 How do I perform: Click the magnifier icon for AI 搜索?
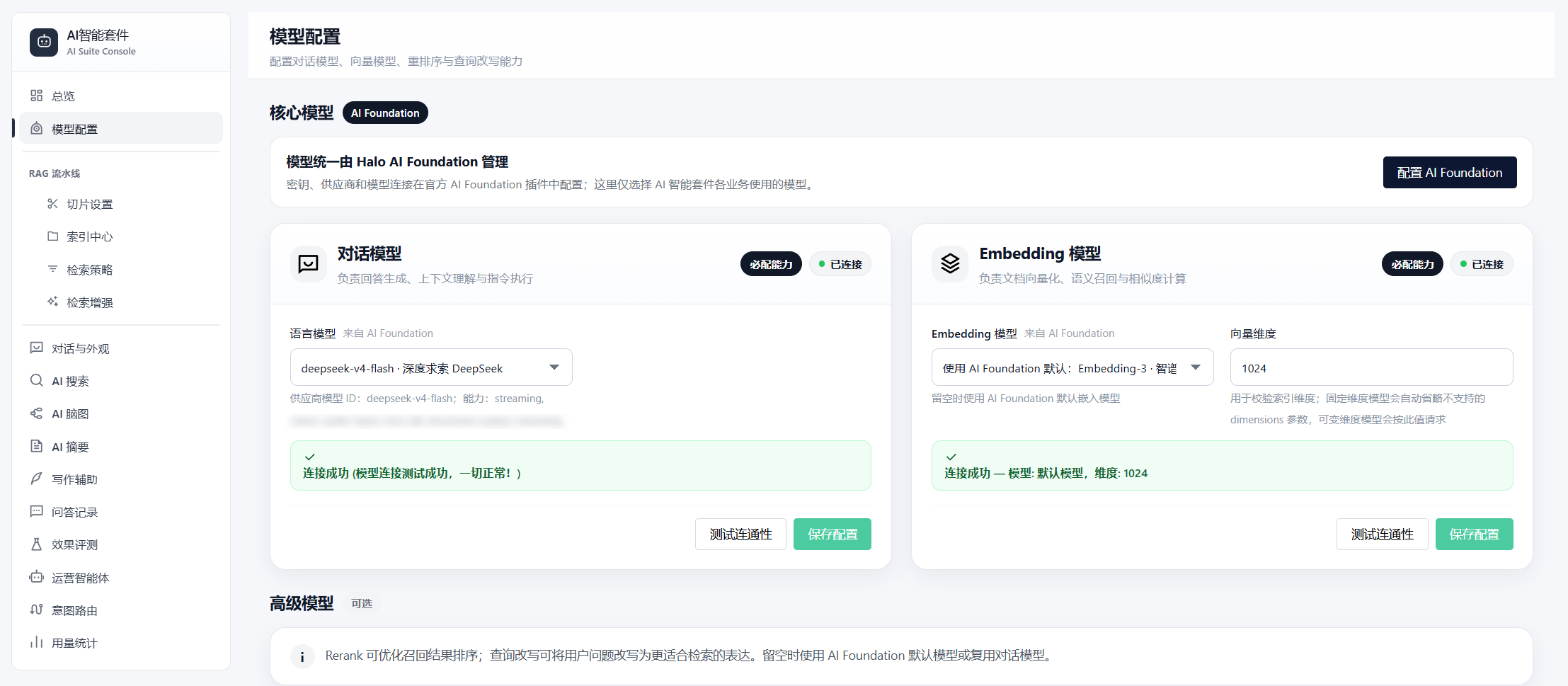[36, 380]
